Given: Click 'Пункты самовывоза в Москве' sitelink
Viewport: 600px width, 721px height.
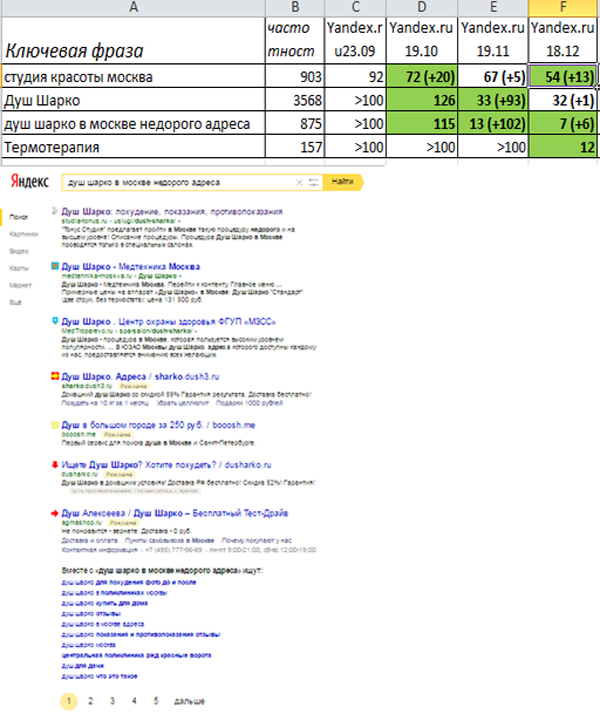Looking at the screenshot, I should [170, 540].
